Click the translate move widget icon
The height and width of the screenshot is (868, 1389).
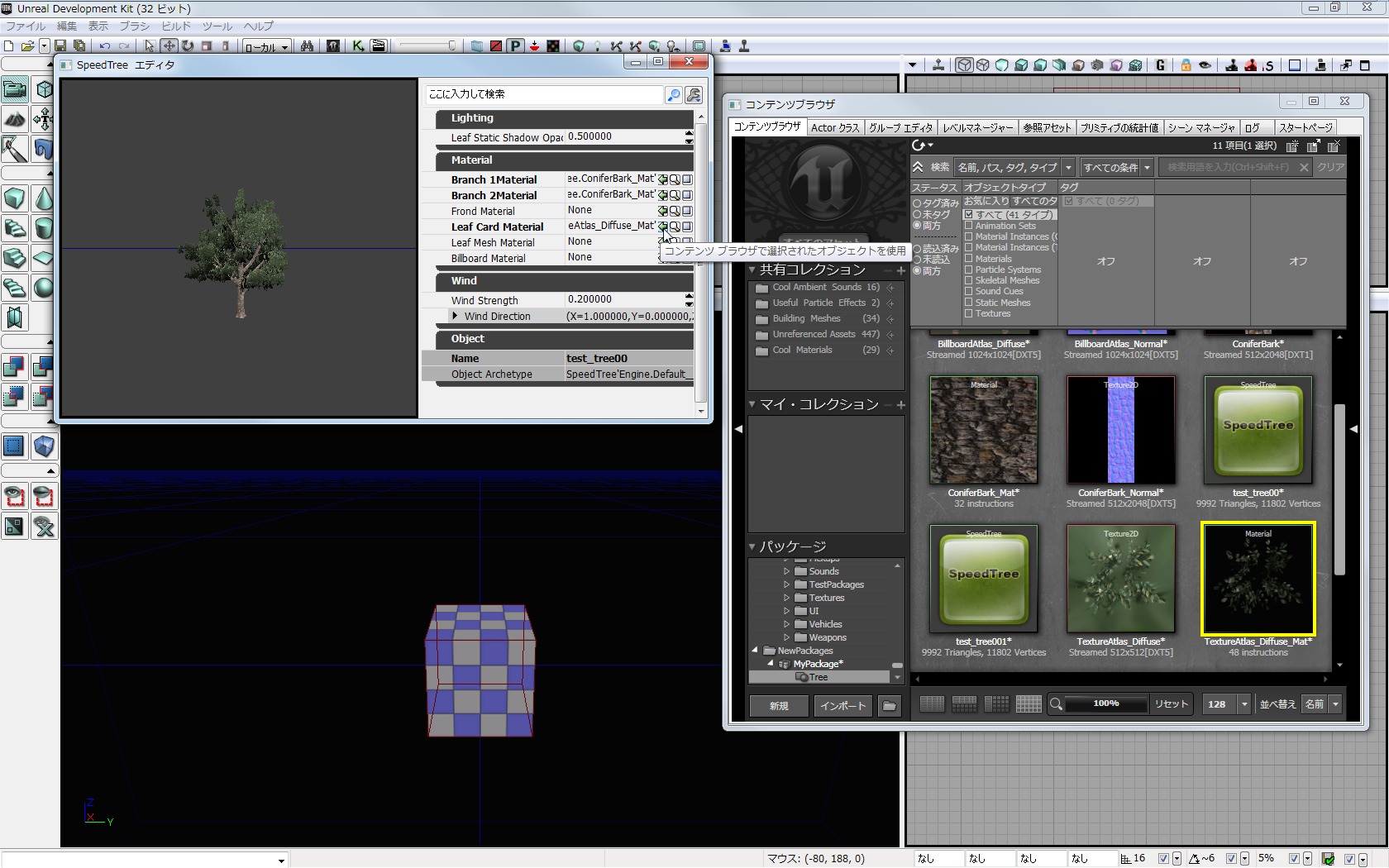click(x=169, y=46)
